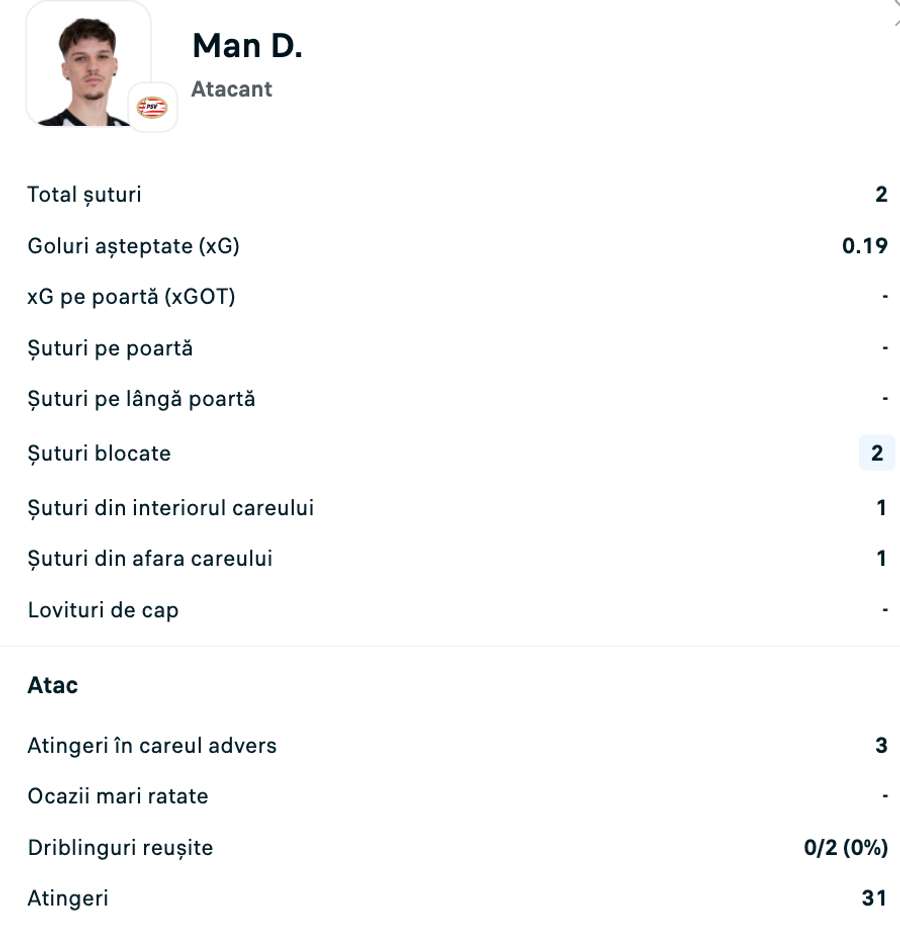Screen dimensions: 900x928
Task: Click the 'Șuturi pe lângă poartă' row
Action: (x=450, y=398)
